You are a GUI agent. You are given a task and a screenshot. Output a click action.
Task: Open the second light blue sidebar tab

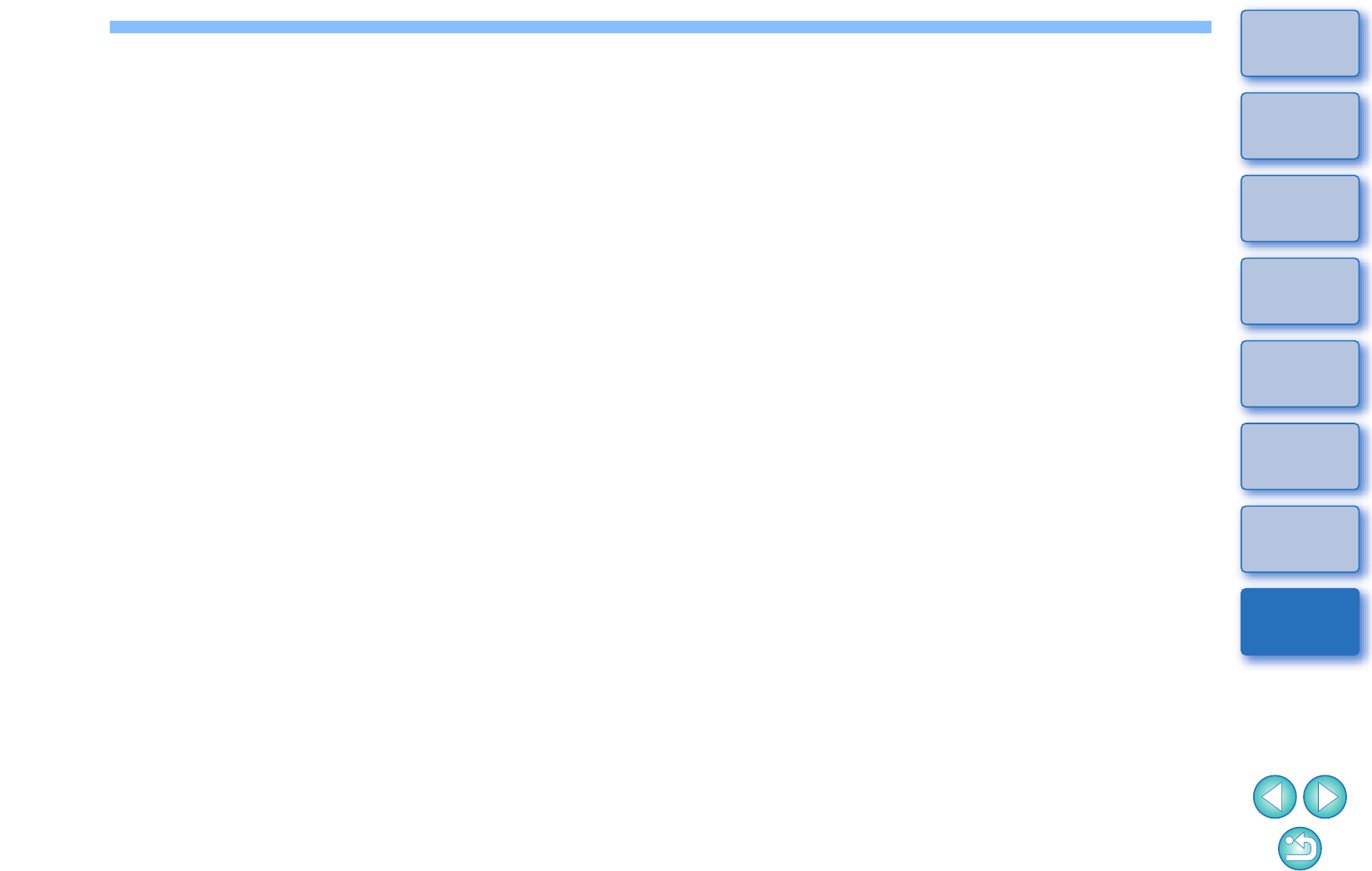click(x=1300, y=126)
